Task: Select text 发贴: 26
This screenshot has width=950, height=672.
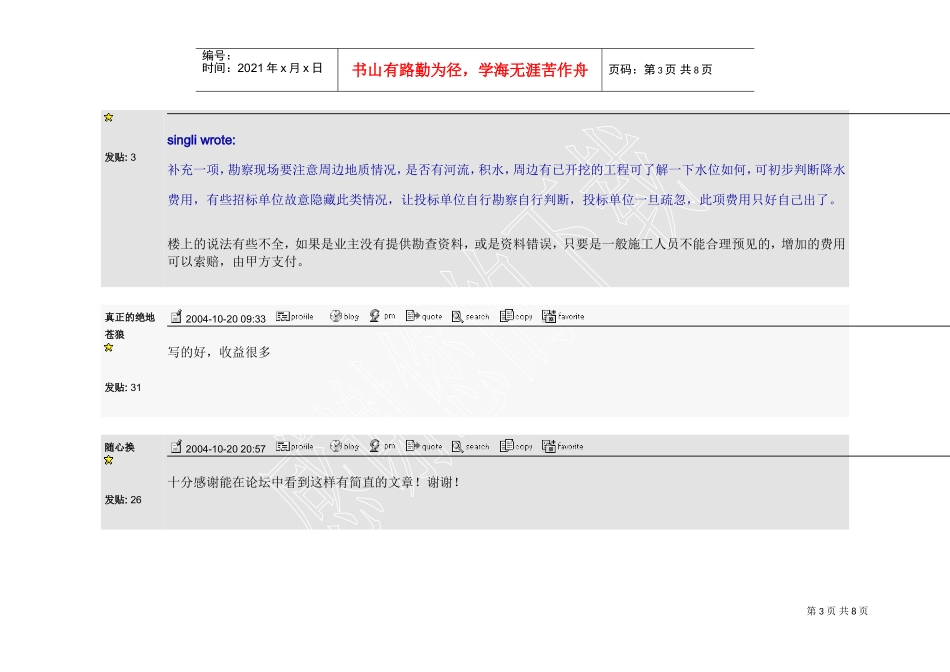Action: coord(122,500)
